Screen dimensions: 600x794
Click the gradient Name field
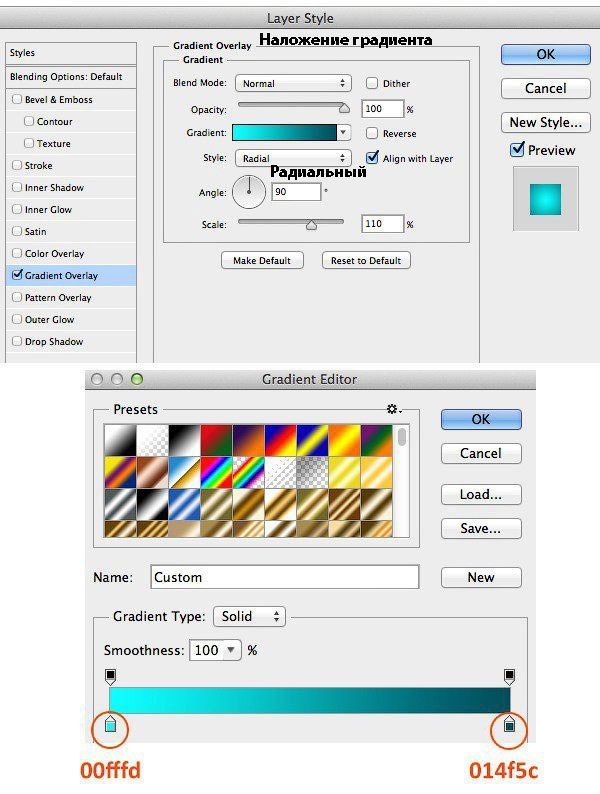(285, 577)
